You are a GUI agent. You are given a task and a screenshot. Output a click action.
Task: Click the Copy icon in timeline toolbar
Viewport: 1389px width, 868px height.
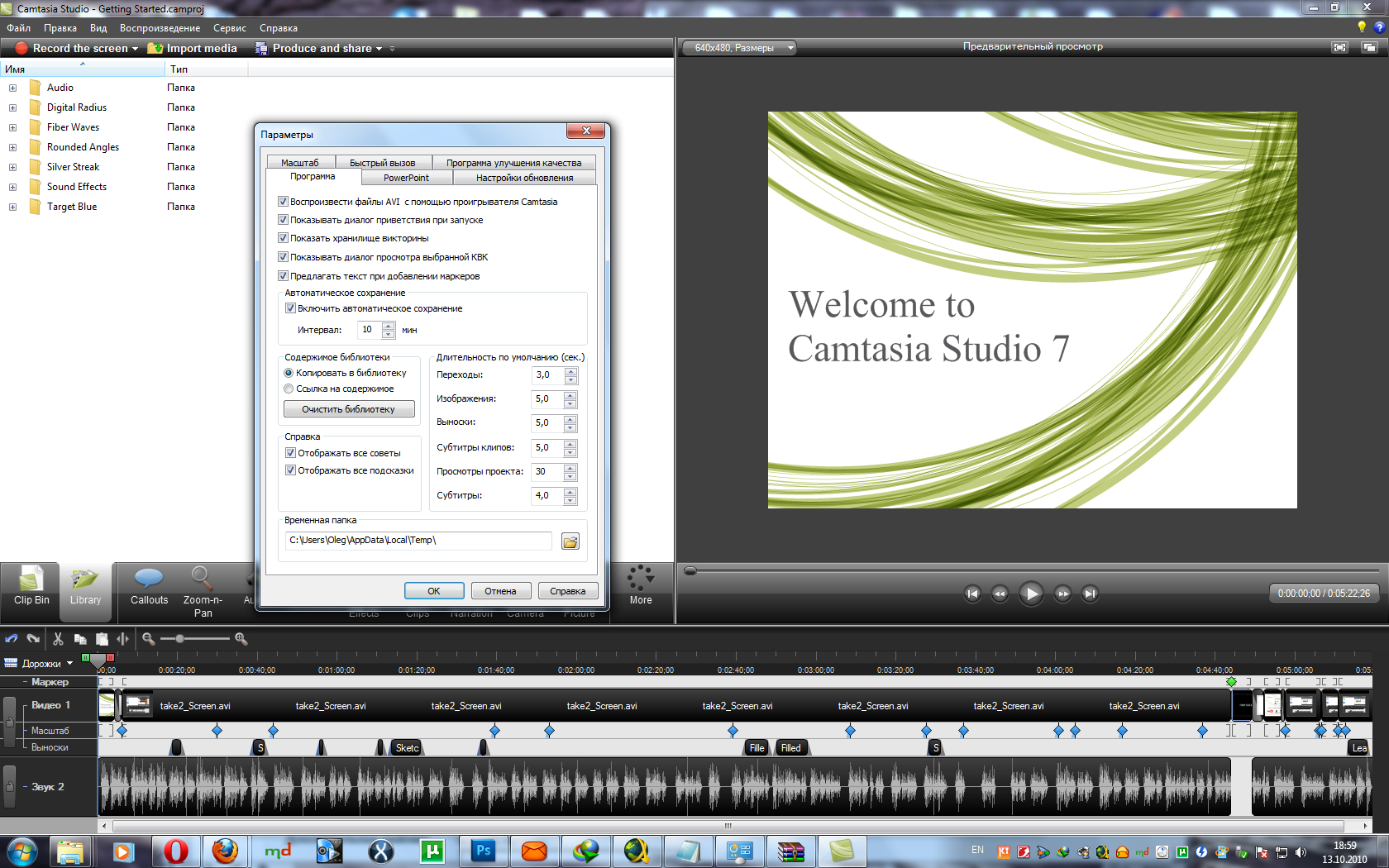pos(80,639)
